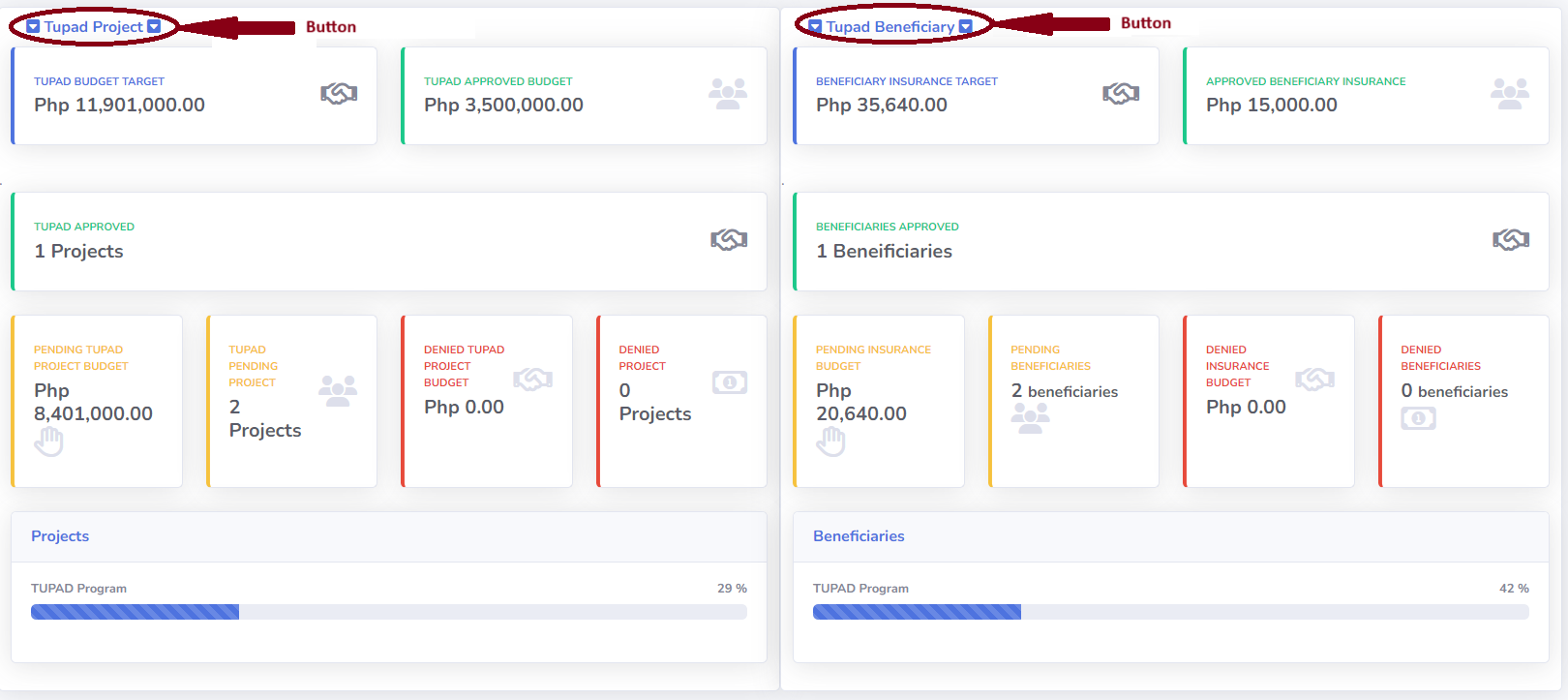1568x700 pixels.
Task: Click hand icon in Pending Insurance Budget card
Action: [x=830, y=442]
